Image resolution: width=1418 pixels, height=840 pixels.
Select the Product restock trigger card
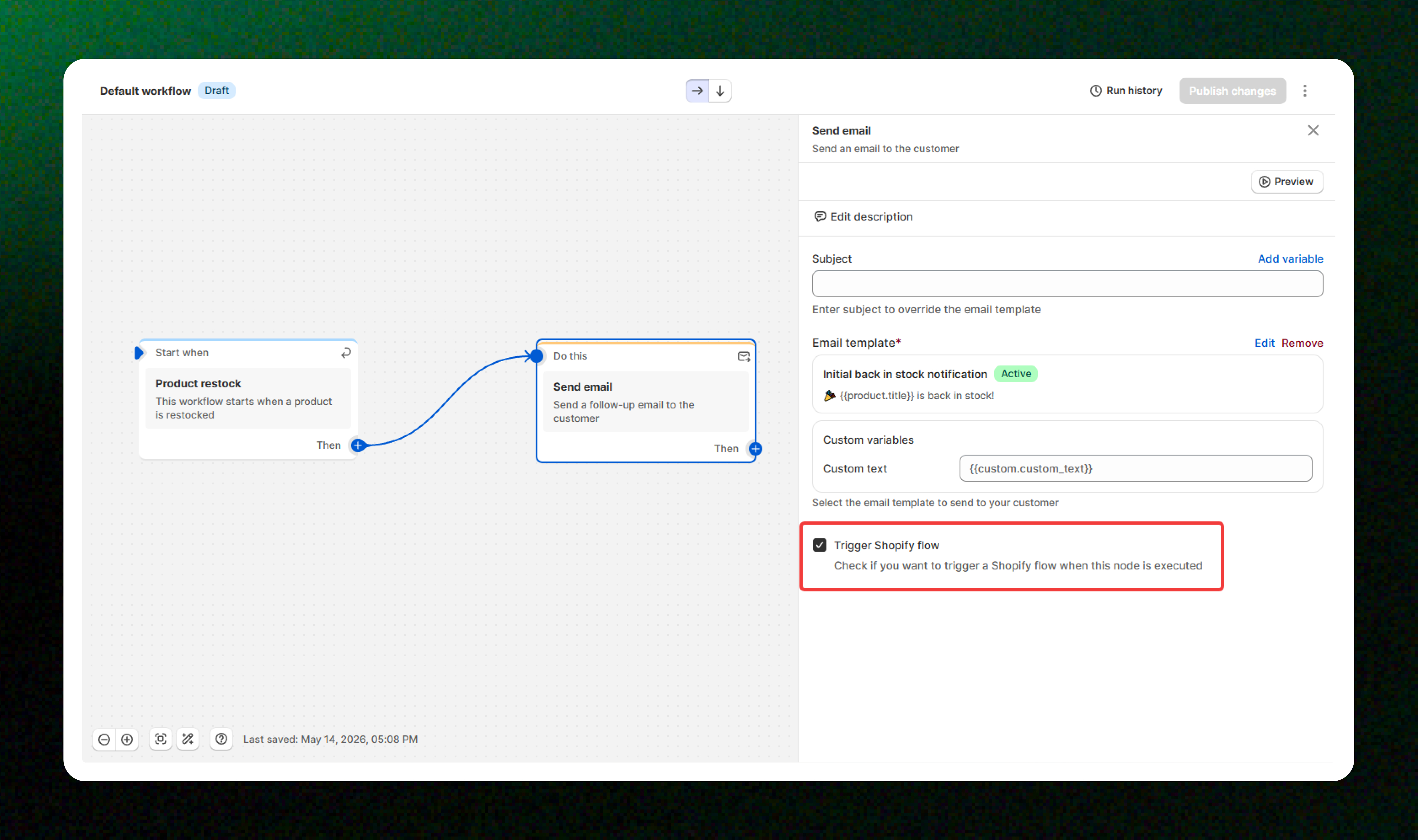coord(248,399)
